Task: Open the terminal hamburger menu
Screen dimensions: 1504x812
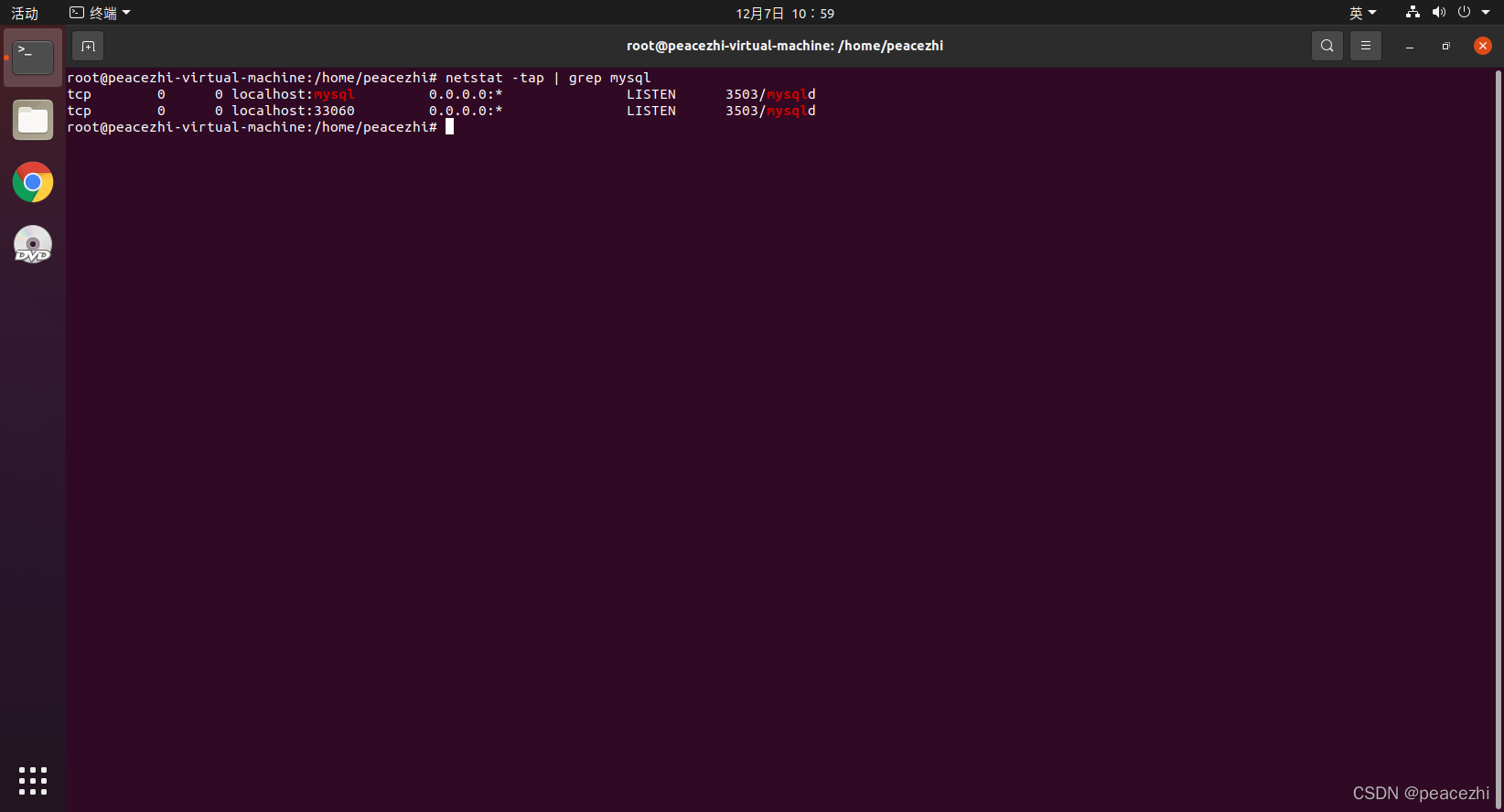Action: (1366, 46)
